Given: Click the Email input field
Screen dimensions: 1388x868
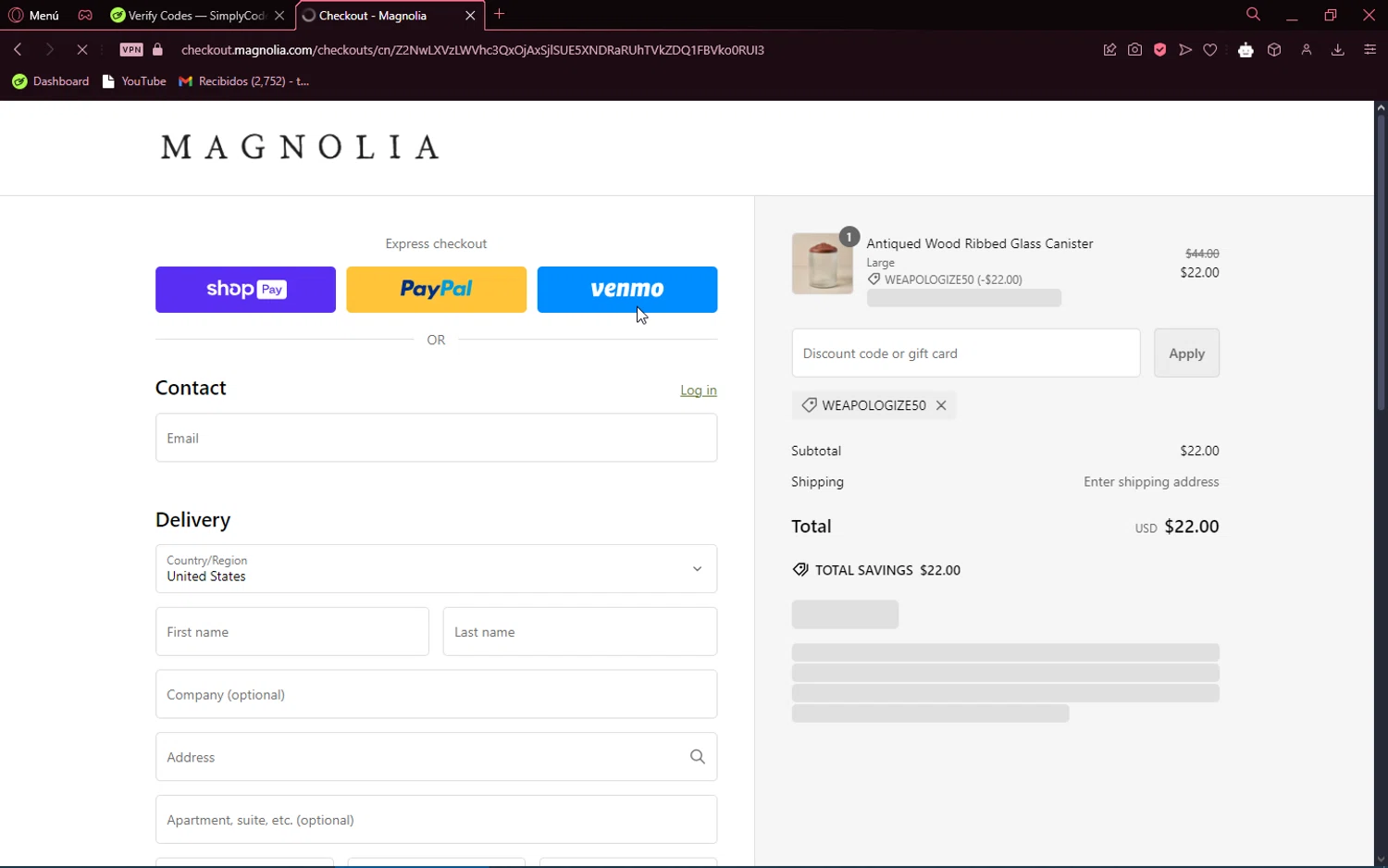Looking at the screenshot, I should [436, 438].
